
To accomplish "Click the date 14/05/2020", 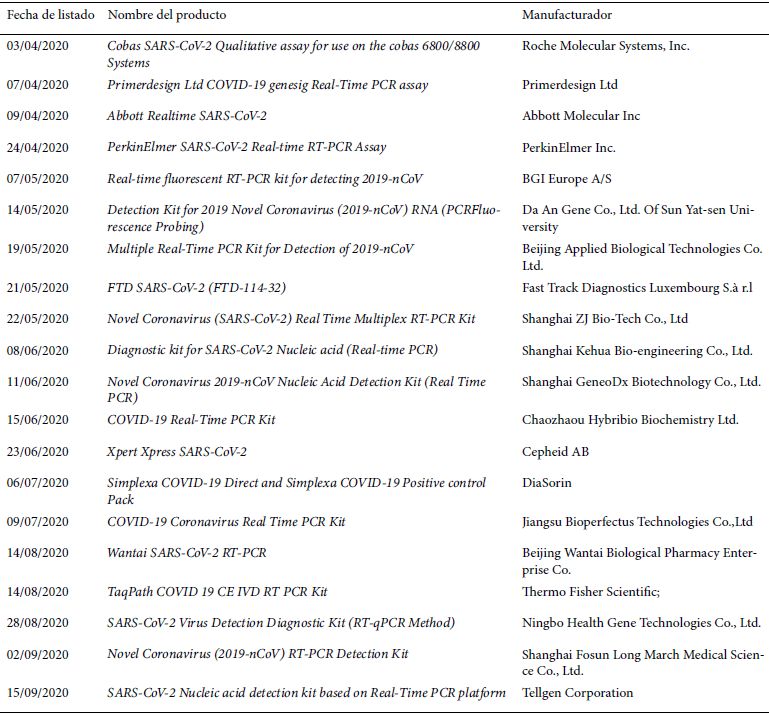I will (38, 210).
